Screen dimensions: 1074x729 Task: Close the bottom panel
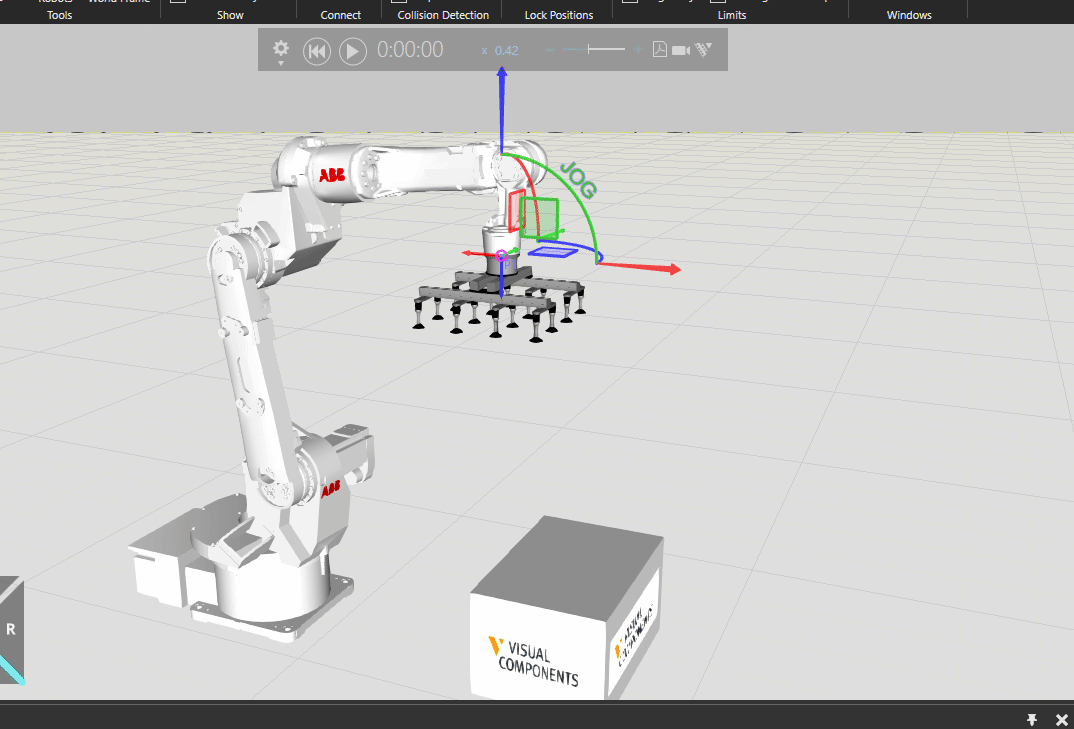click(1061, 719)
